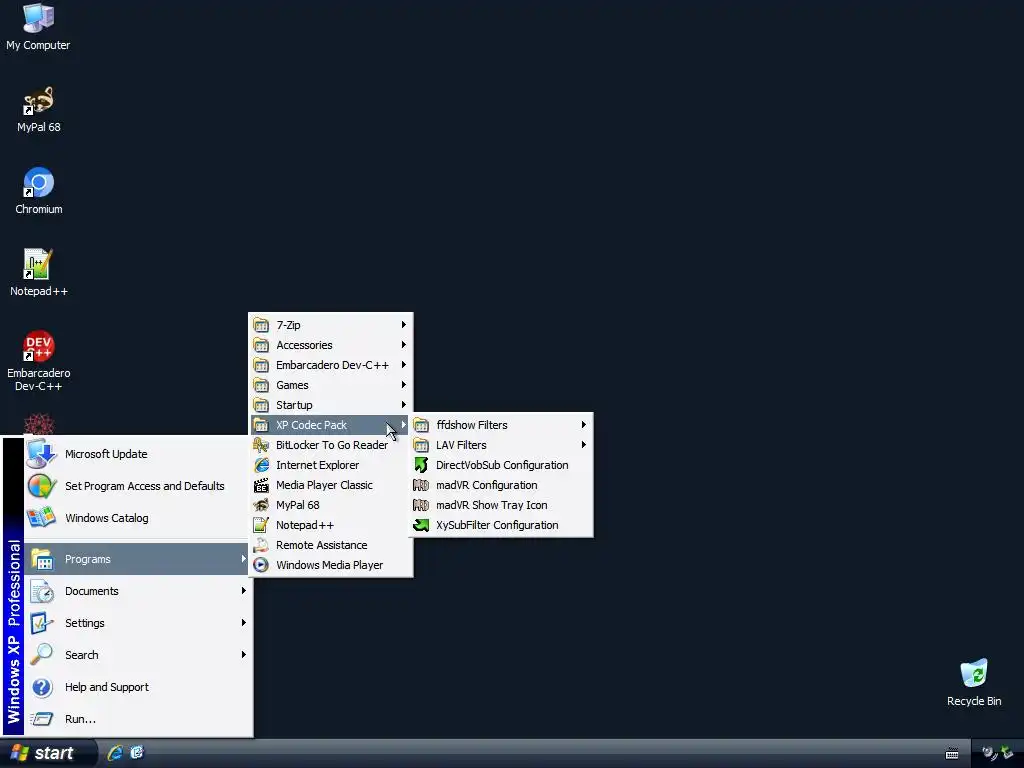Image resolution: width=1024 pixels, height=768 pixels.
Task: Select the Games label
Action: point(292,385)
